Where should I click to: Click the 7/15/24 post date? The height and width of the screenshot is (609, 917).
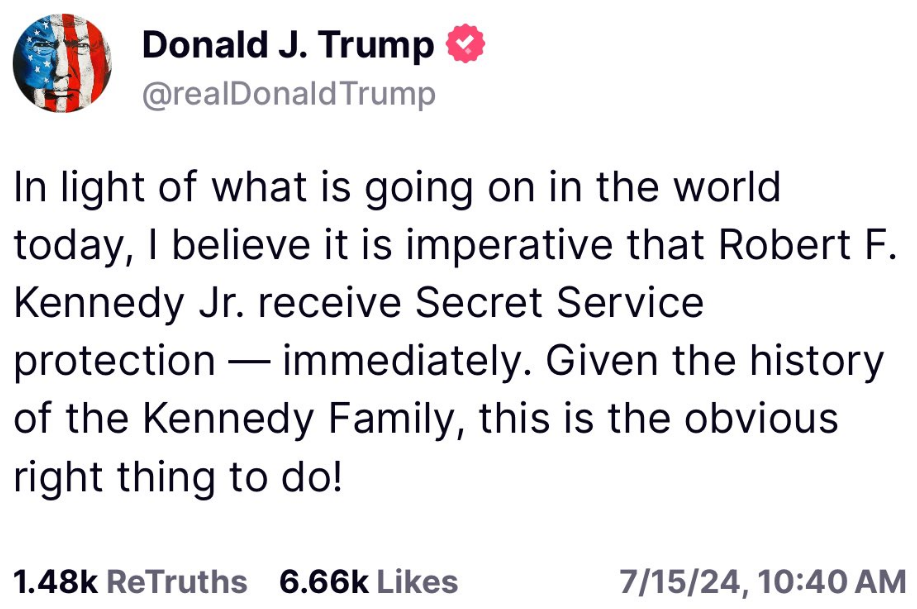[x=680, y=581]
